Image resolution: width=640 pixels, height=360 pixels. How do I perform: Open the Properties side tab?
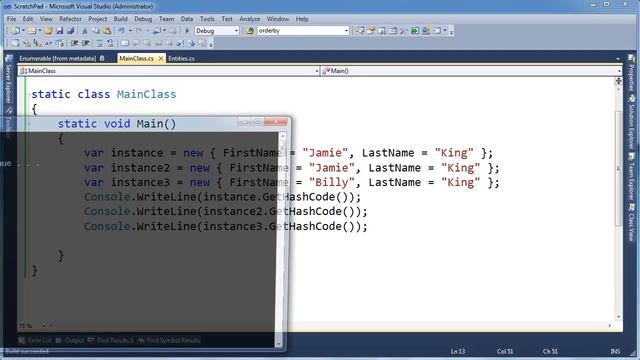[x=631, y=73]
